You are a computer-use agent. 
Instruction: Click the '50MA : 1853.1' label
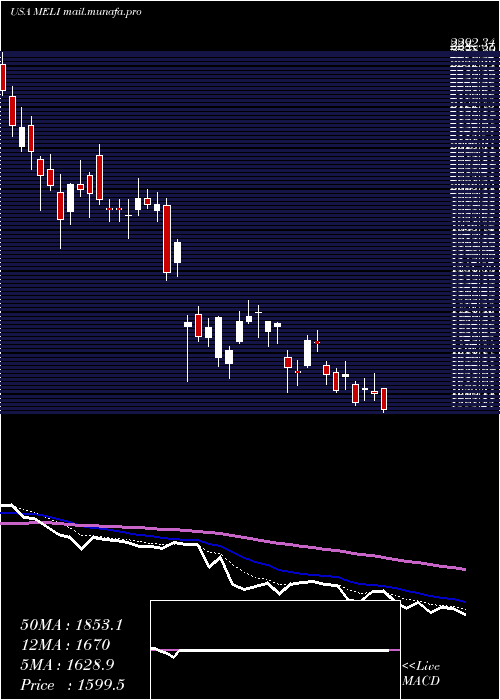coord(71,625)
